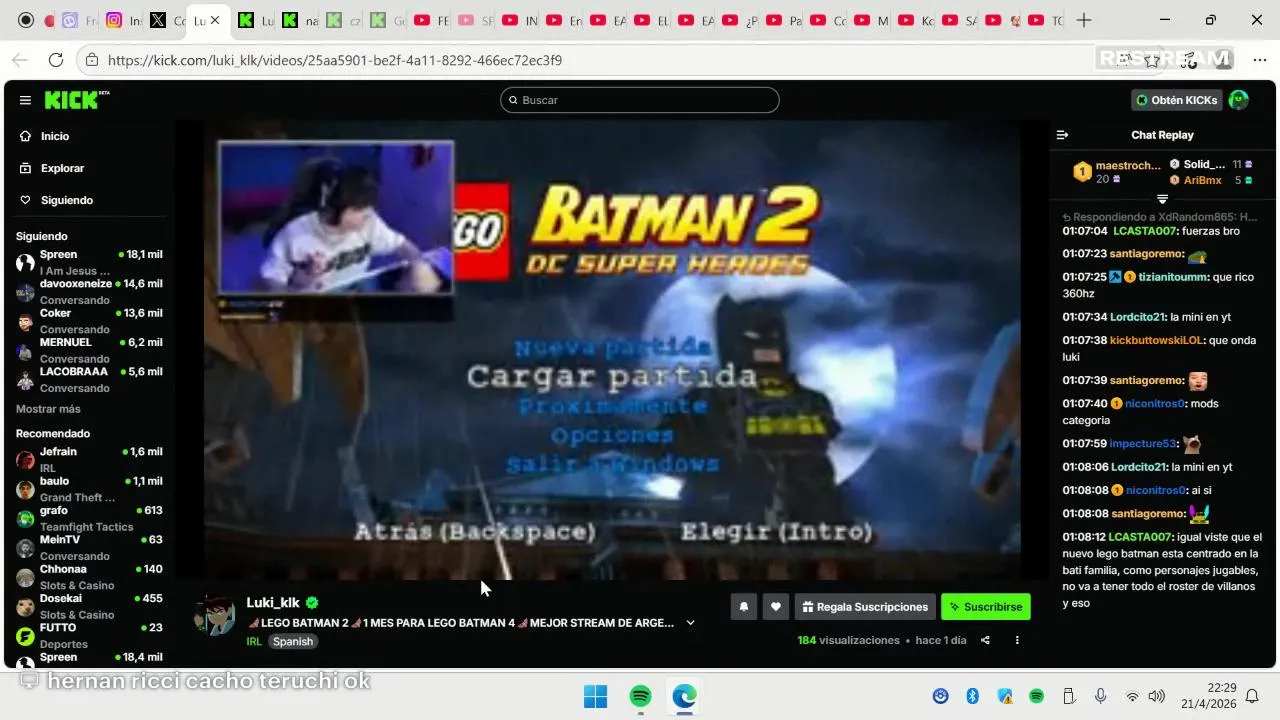Open grafo Teamfight Tactics channel

88,517
